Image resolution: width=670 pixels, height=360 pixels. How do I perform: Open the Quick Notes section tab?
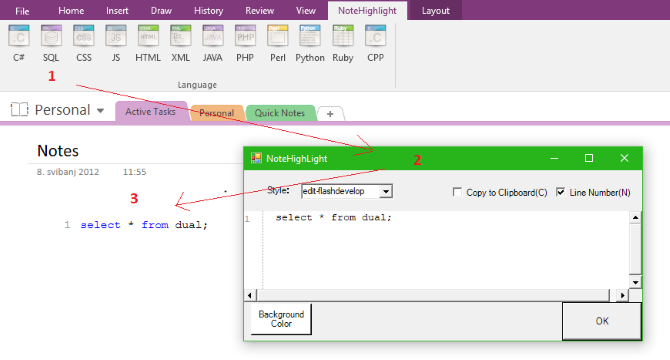pyautogui.click(x=280, y=113)
